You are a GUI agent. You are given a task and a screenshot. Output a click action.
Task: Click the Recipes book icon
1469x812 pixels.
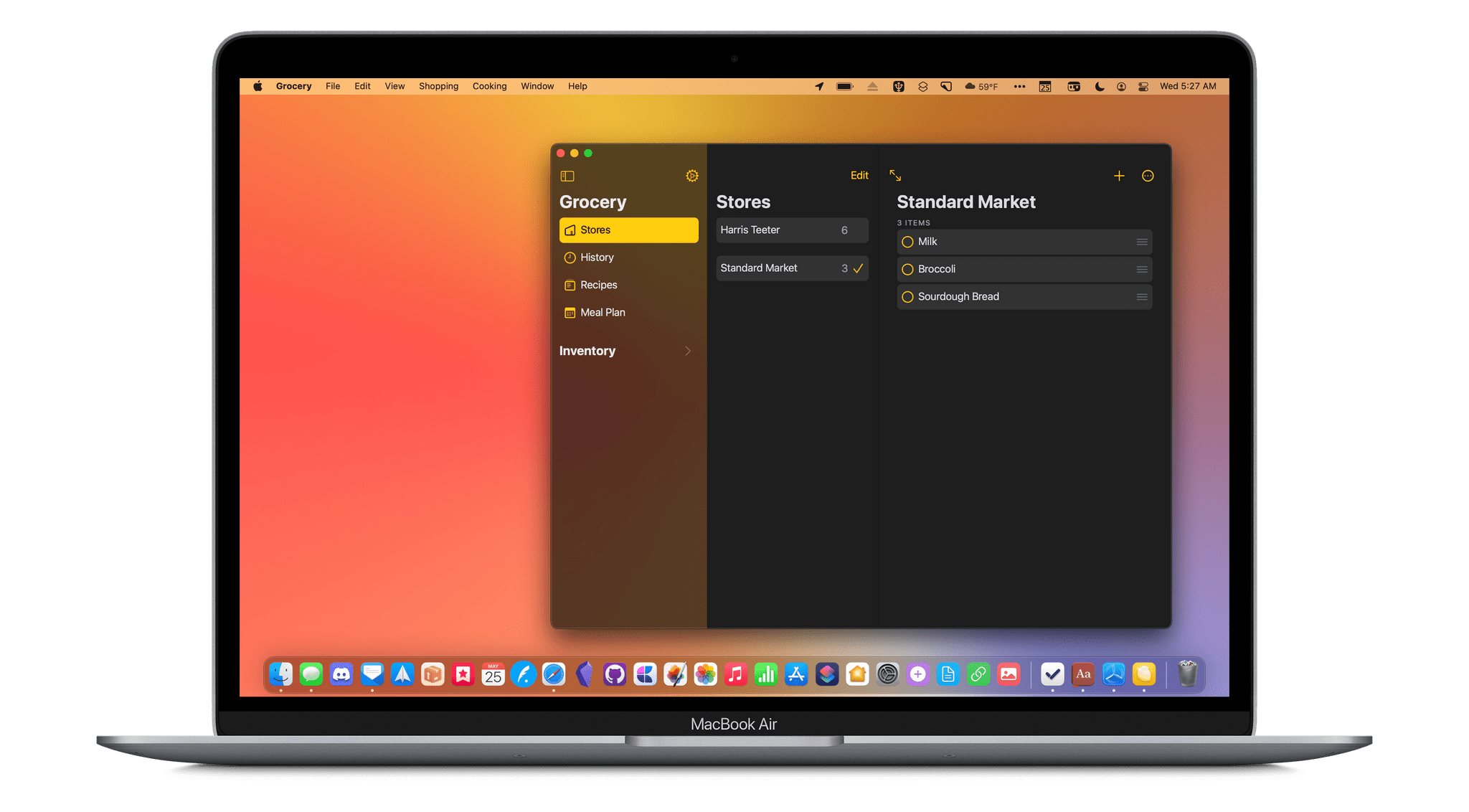point(570,285)
